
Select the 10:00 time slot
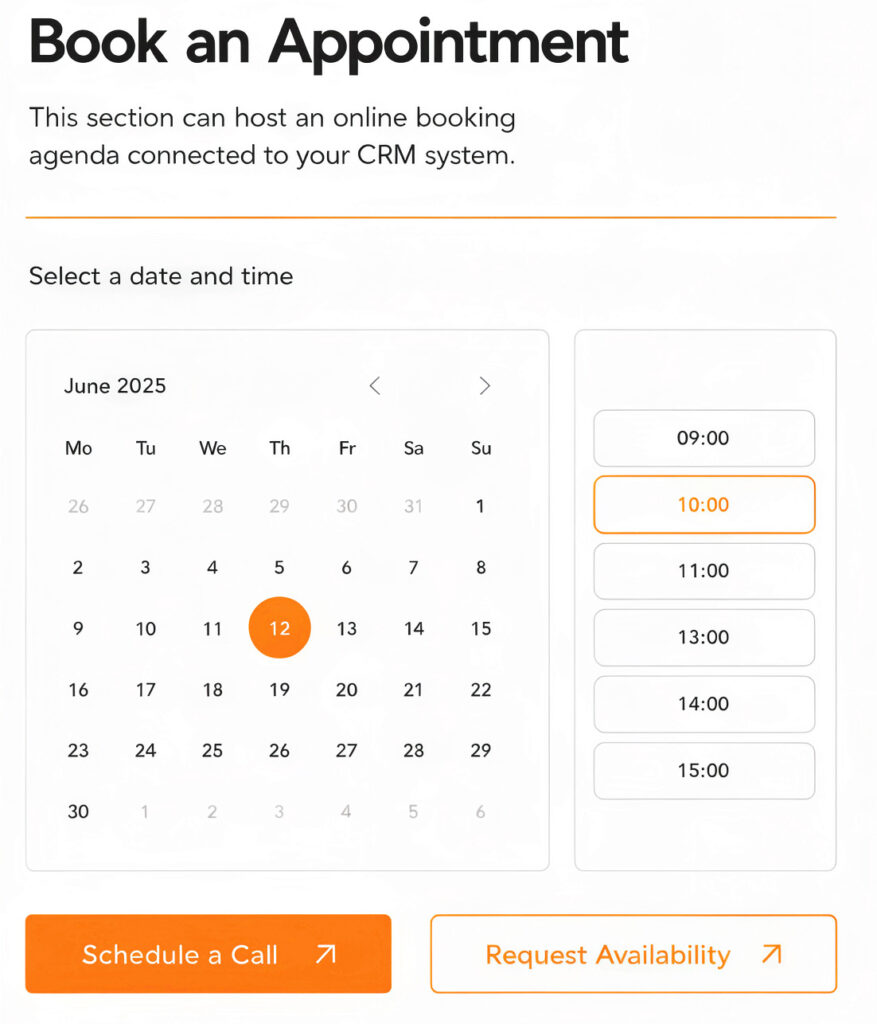click(704, 505)
